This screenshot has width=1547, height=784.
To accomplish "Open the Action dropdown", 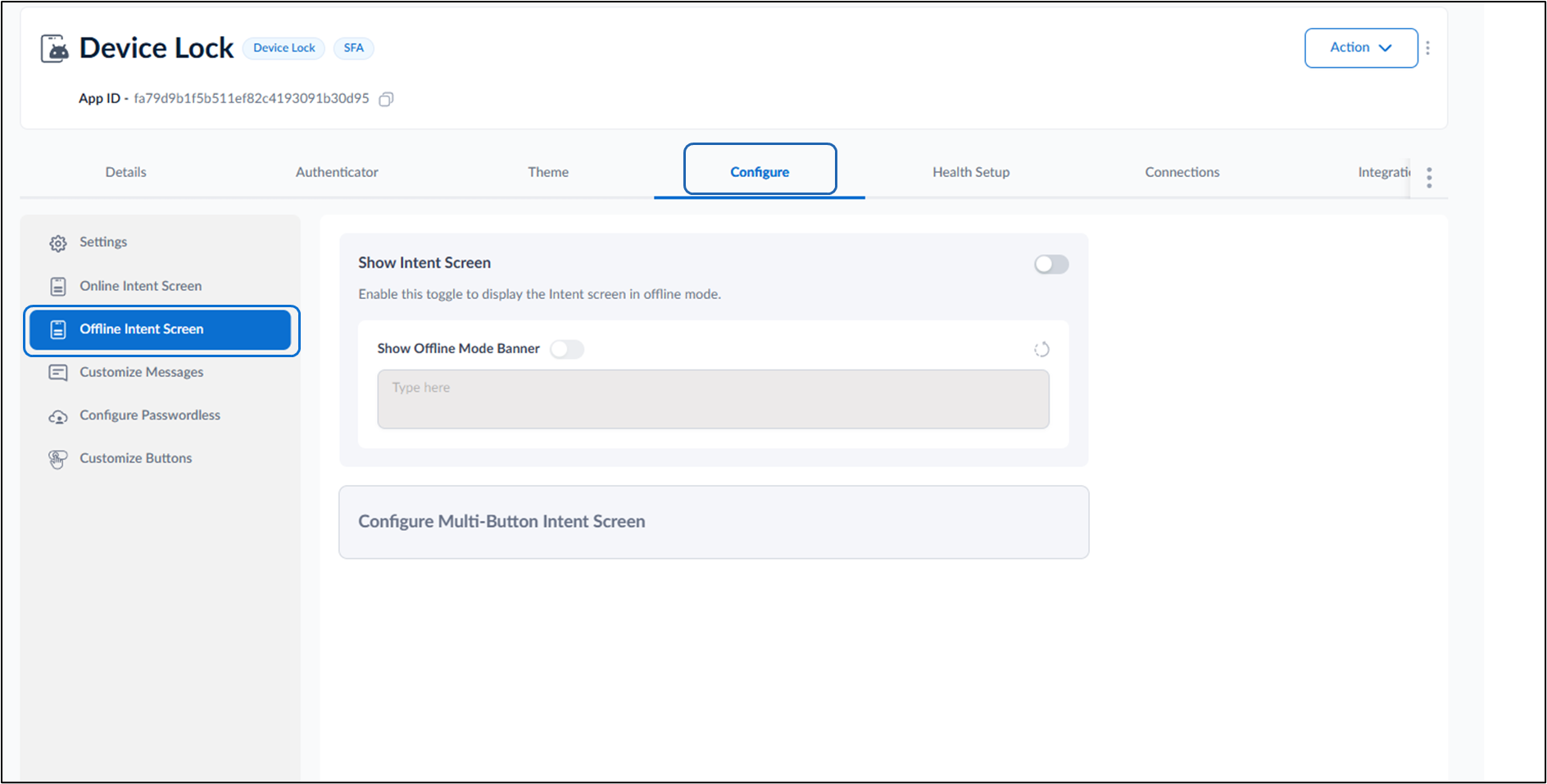I will pyautogui.click(x=1361, y=48).
